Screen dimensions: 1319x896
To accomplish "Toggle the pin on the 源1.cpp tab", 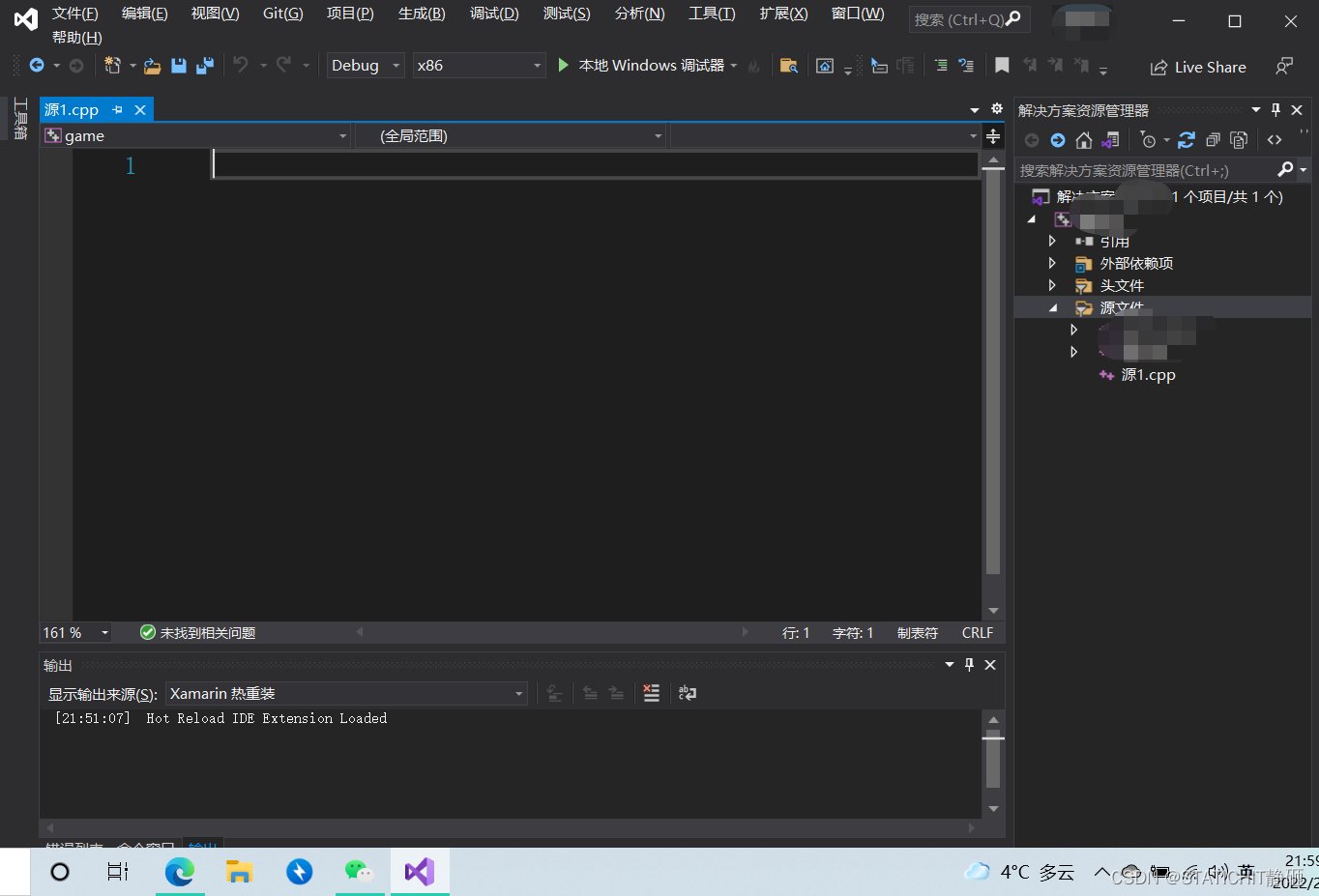I will point(118,110).
